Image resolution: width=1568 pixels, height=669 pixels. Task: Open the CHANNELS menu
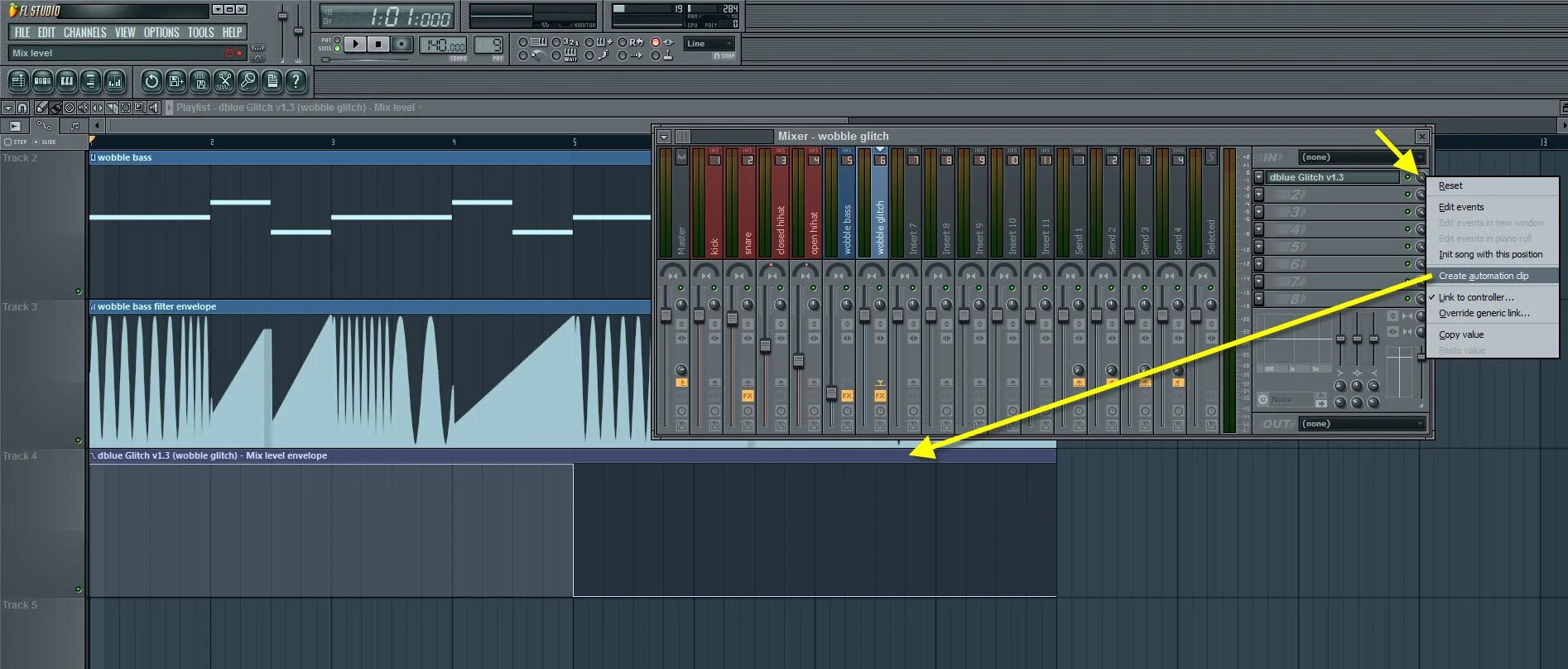(x=85, y=32)
